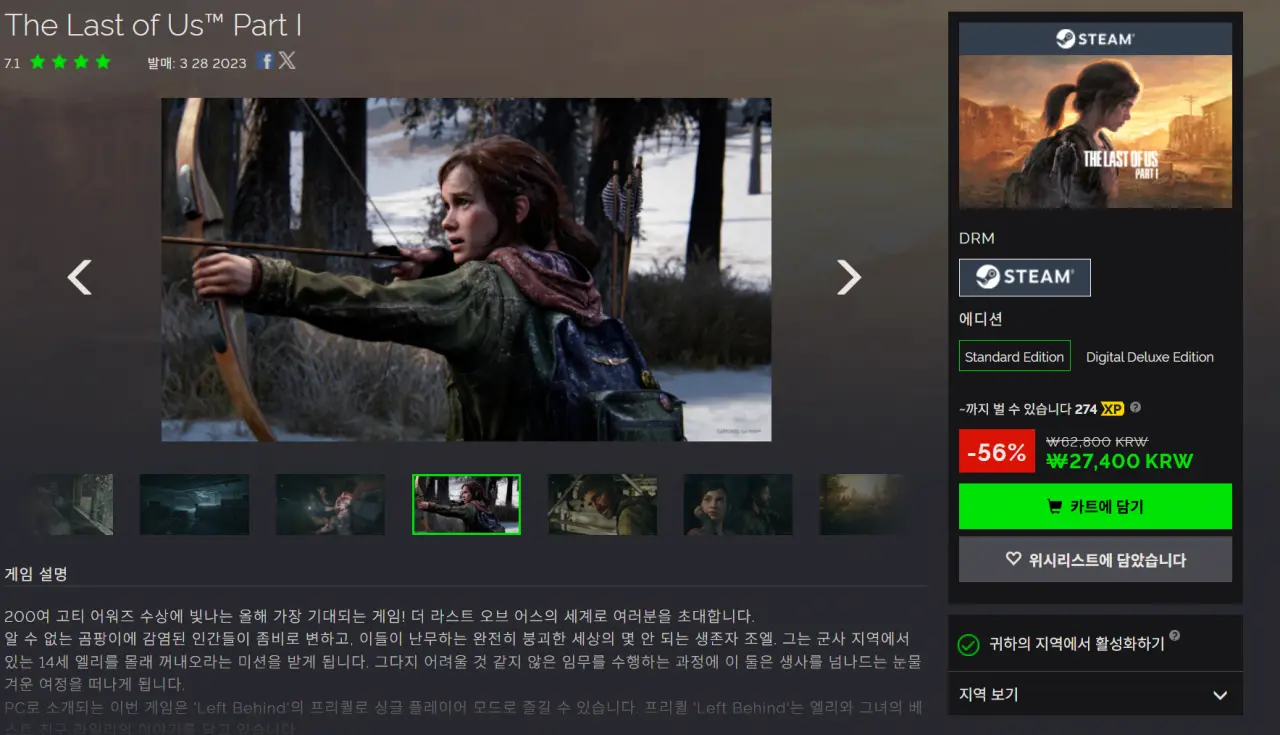This screenshot has height=735, width=1280.
Task: Click the DRM label
Action: coord(976,238)
